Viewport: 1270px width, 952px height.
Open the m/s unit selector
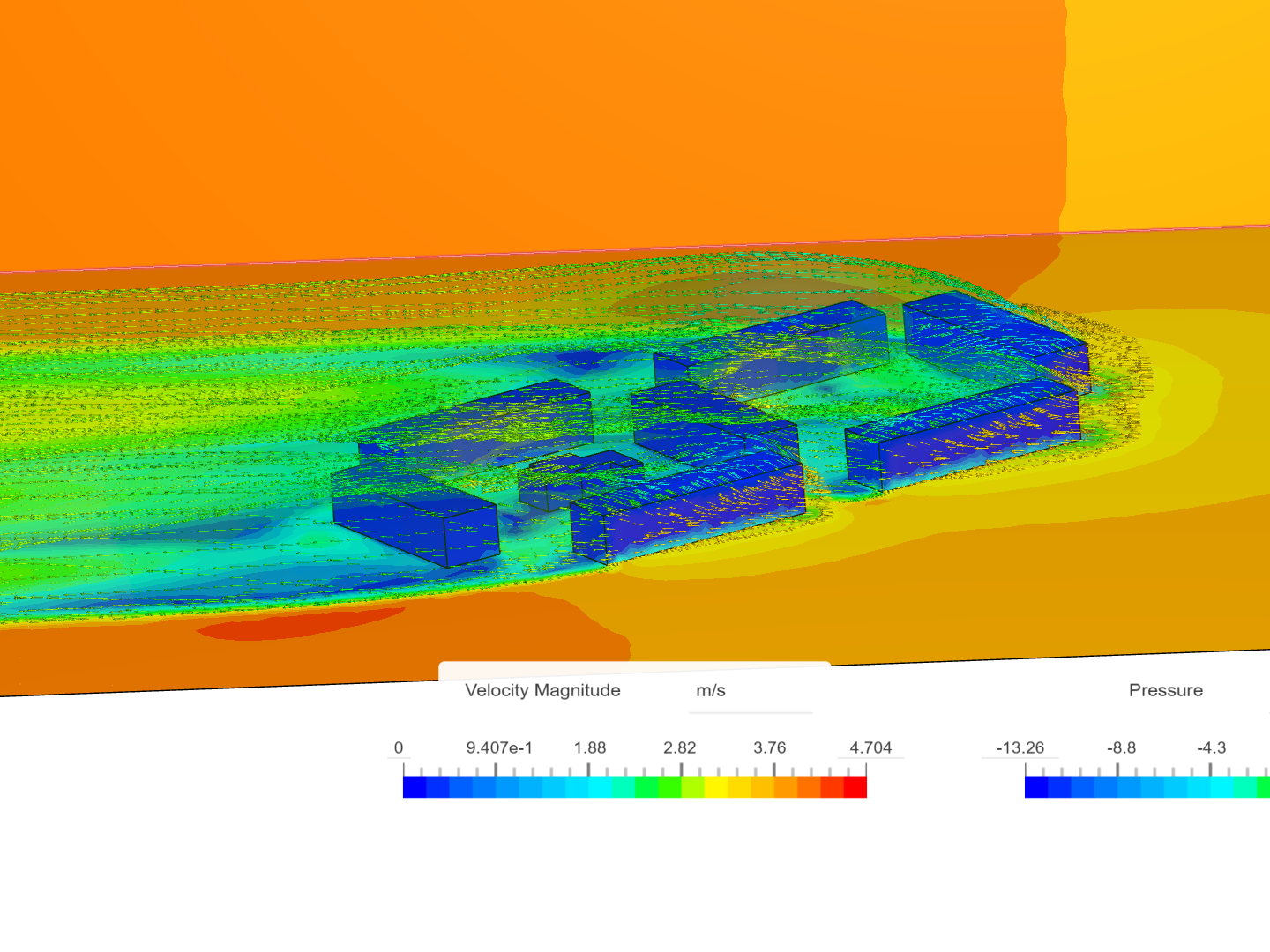tap(751, 691)
